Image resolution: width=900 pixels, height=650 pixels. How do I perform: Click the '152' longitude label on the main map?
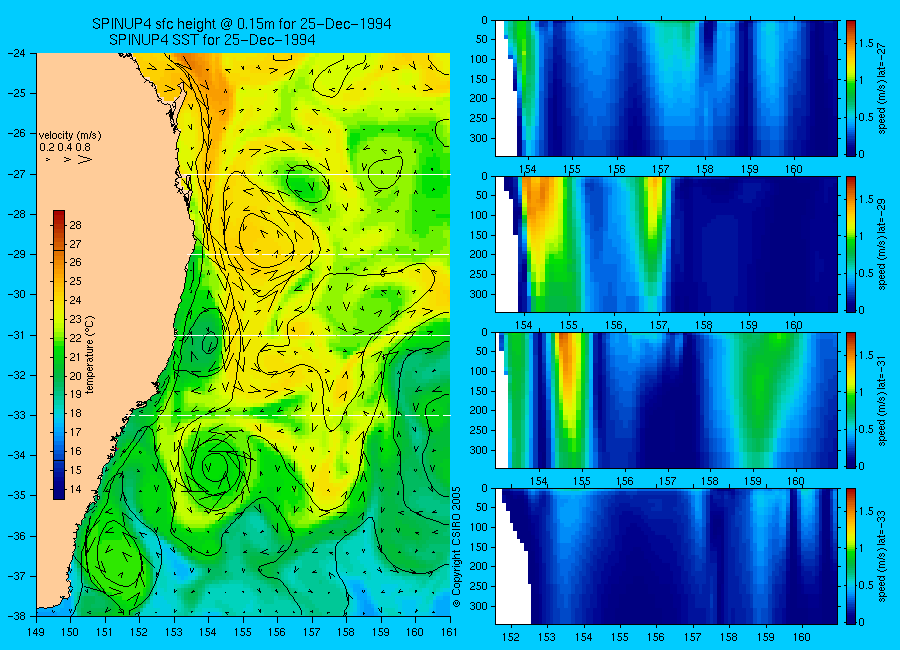(139, 632)
